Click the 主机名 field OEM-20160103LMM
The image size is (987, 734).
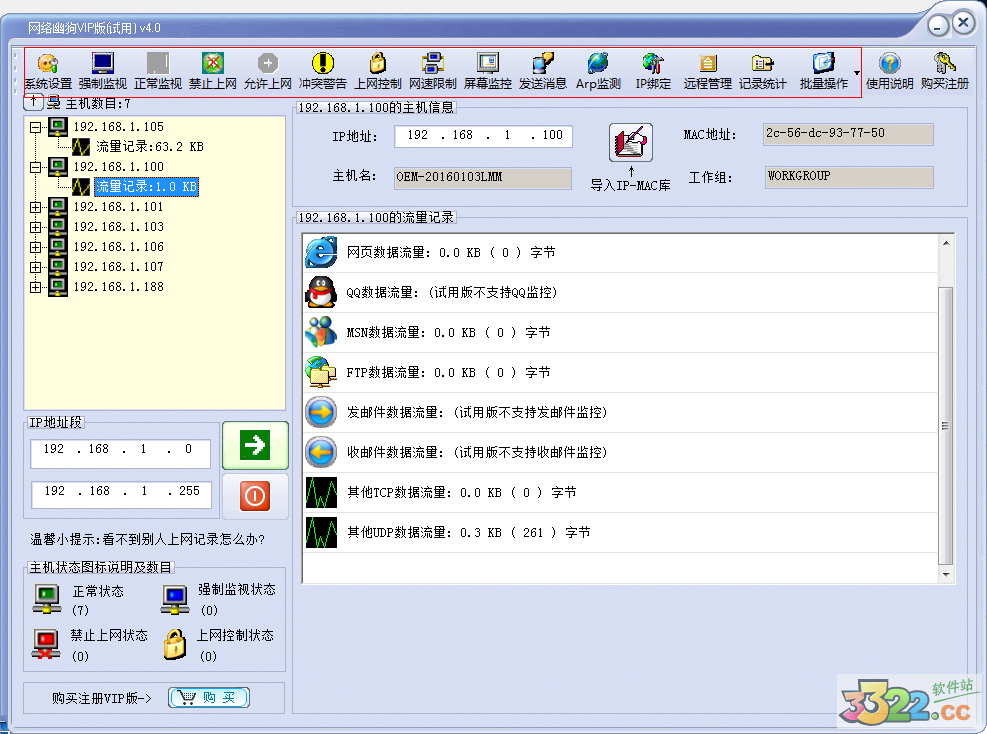coord(483,178)
